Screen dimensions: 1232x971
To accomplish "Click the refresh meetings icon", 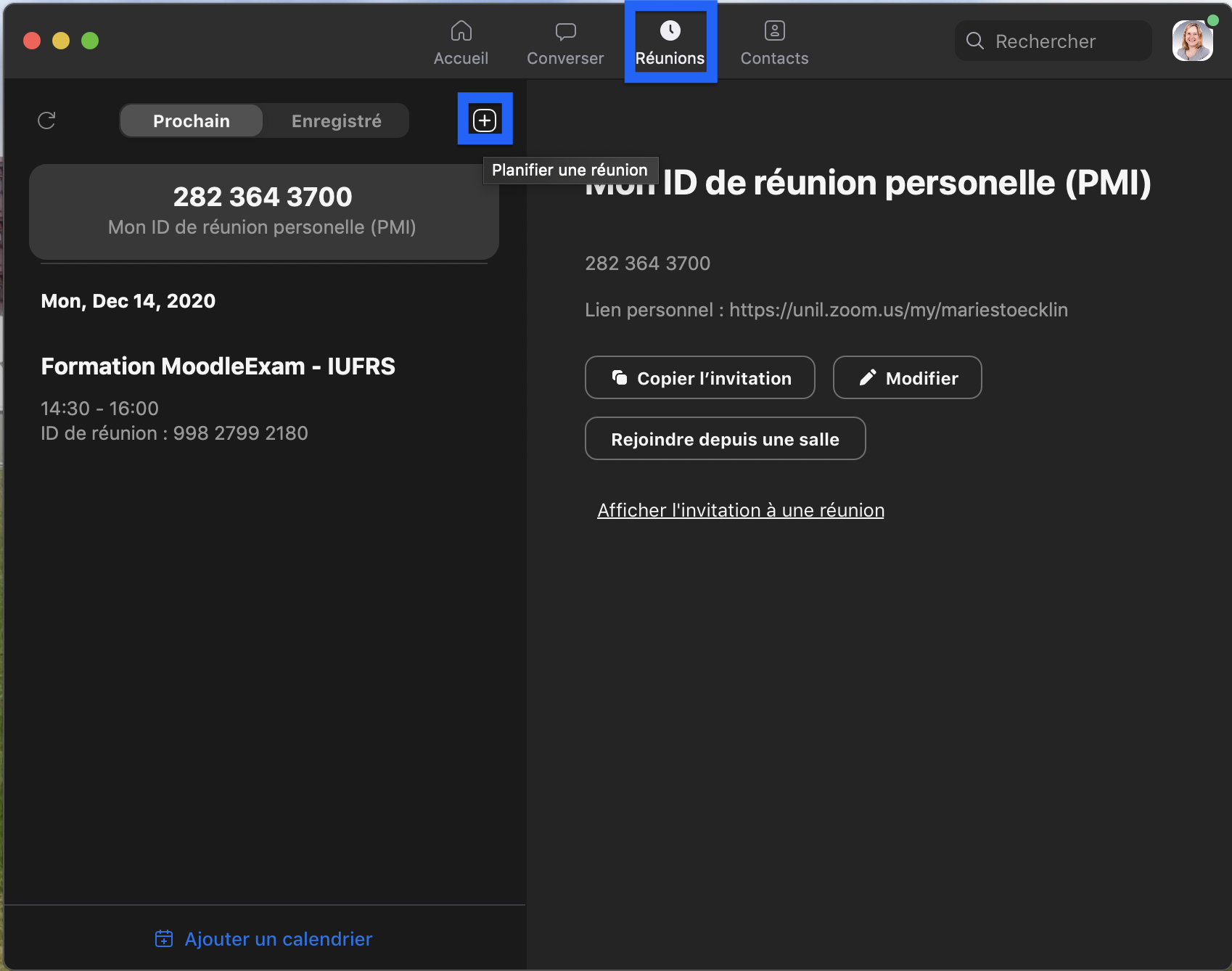I will (x=46, y=120).
